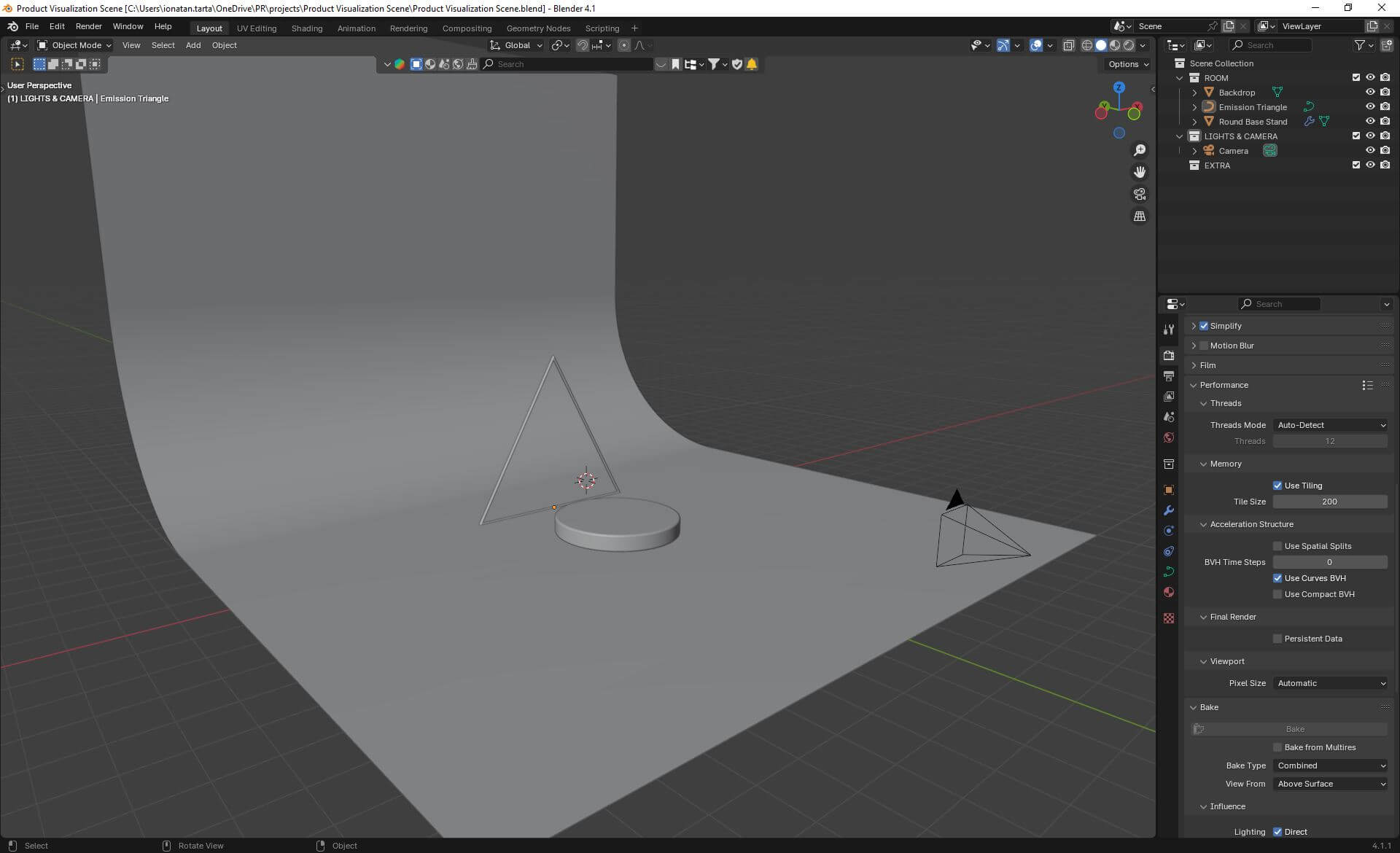Viewport: 1400px width, 853px height.
Task: Open the Modifier properties wrench tab
Action: tap(1169, 510)
